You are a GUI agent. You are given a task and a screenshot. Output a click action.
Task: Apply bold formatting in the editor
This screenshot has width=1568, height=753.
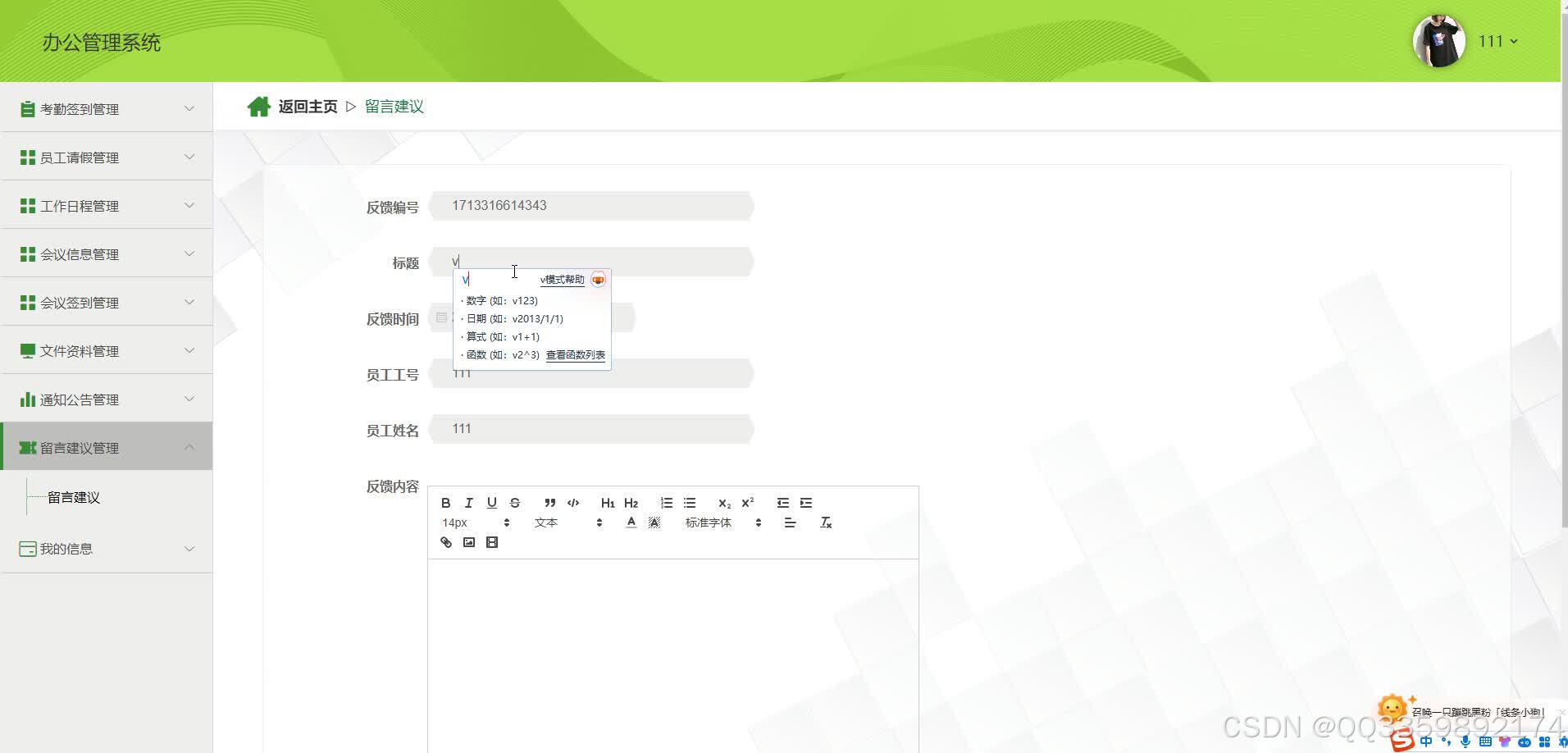click(445, 503)
